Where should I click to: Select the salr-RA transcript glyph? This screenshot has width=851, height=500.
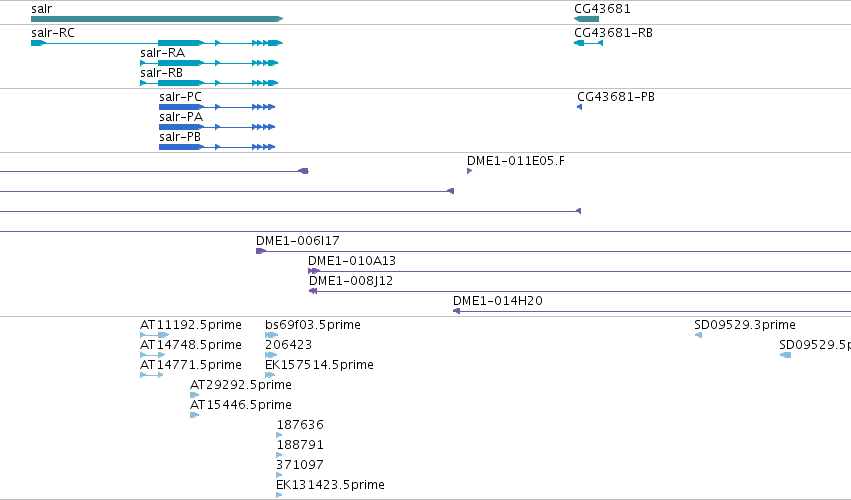209,63
